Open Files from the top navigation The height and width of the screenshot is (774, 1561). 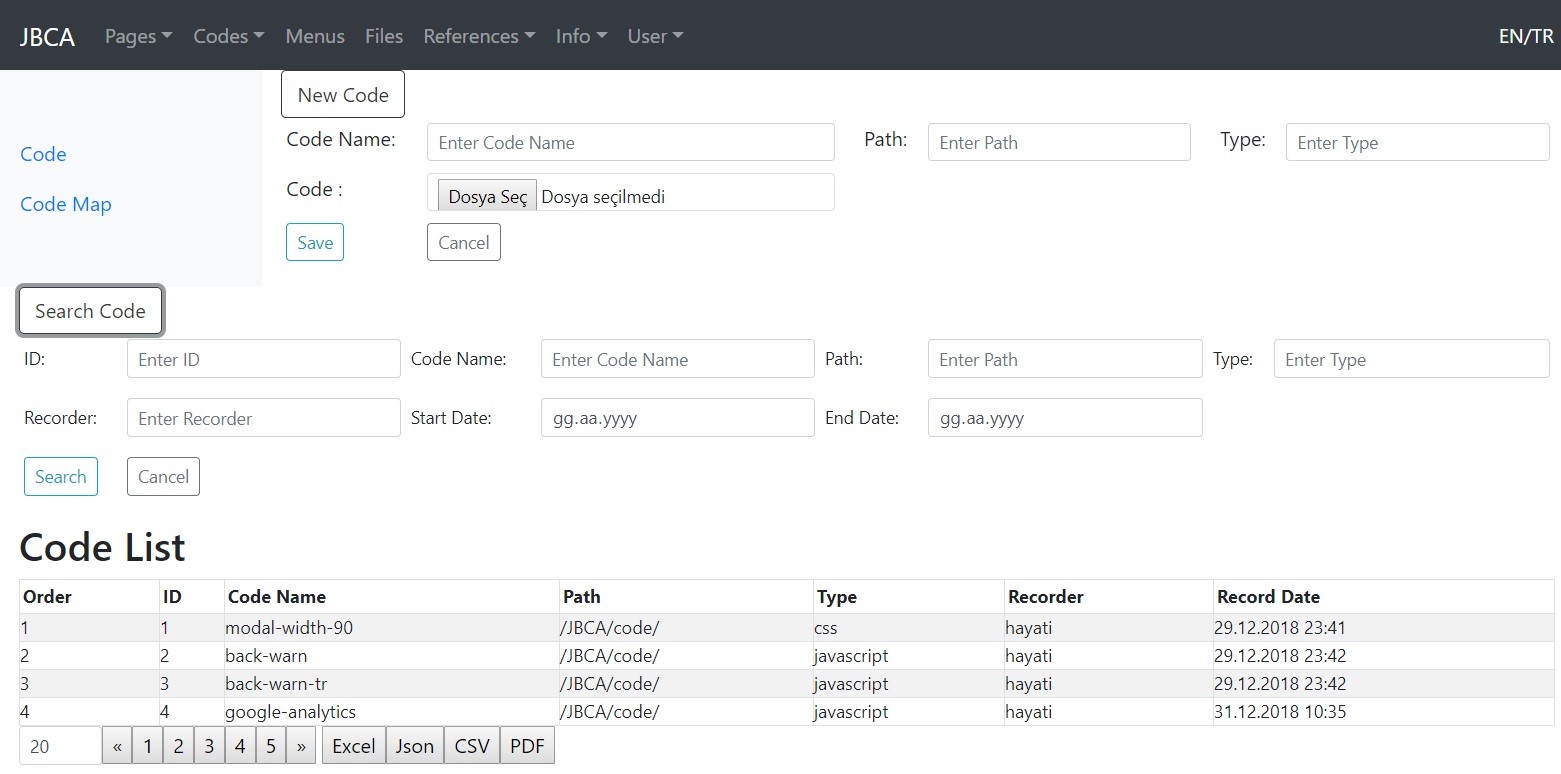[384, 36]
